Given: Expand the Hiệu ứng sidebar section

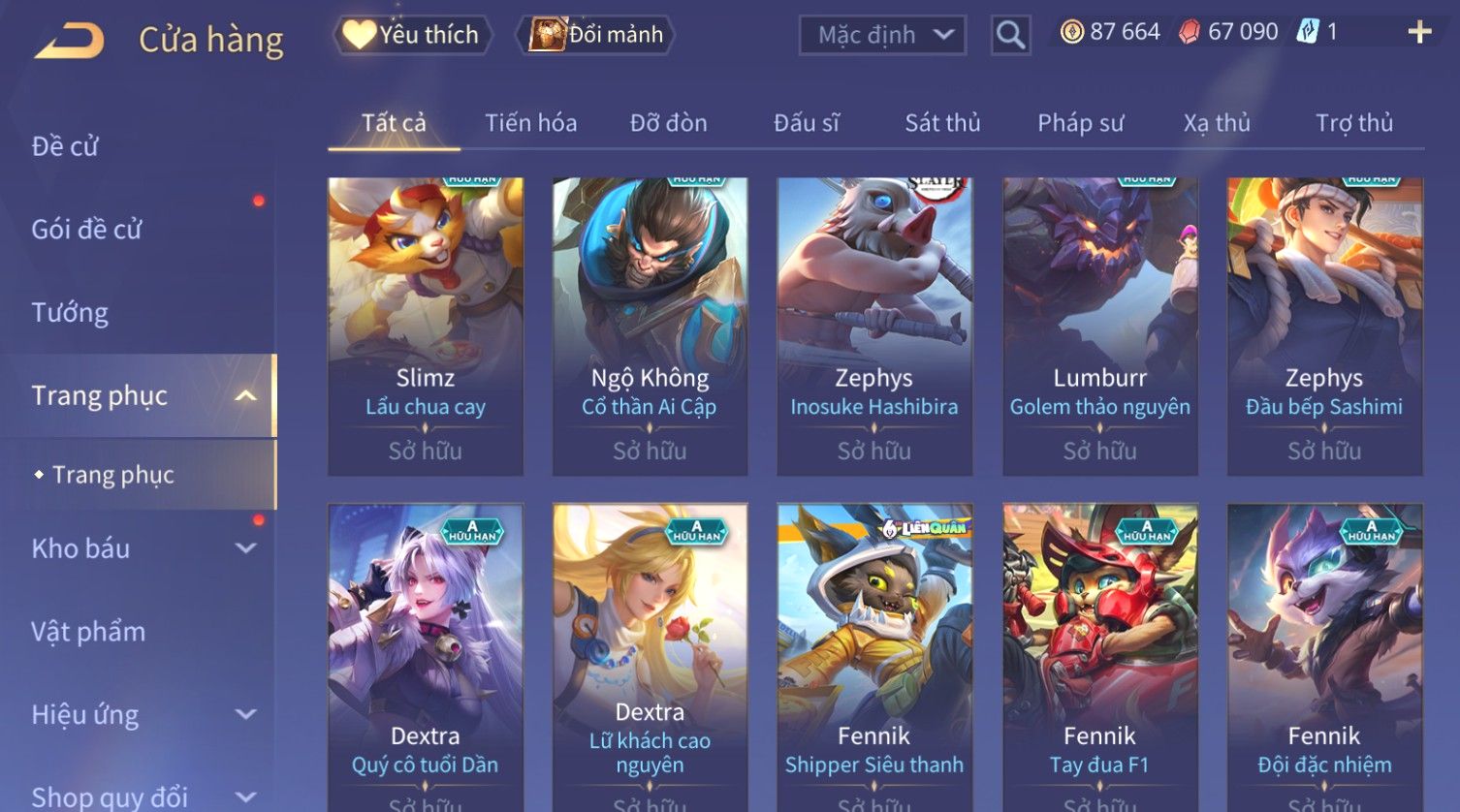Looking at the screenshot, I should (246, 715).
